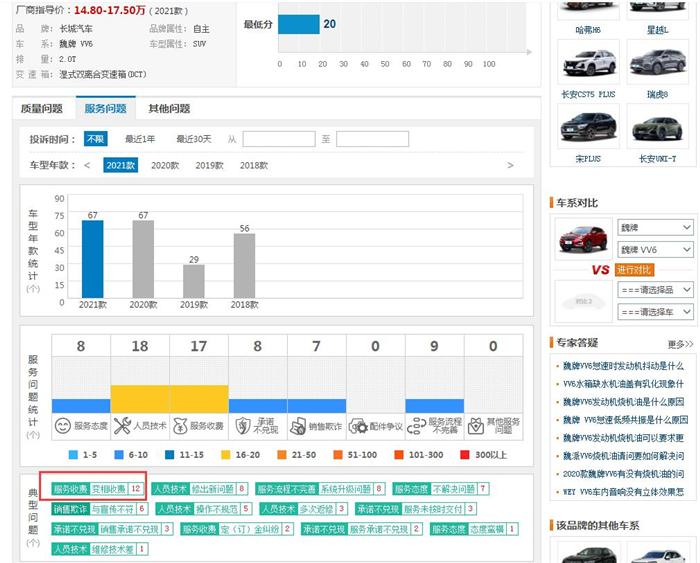
Task: Click the 服务收费 变相收费 12 tag
Action: 97,489
